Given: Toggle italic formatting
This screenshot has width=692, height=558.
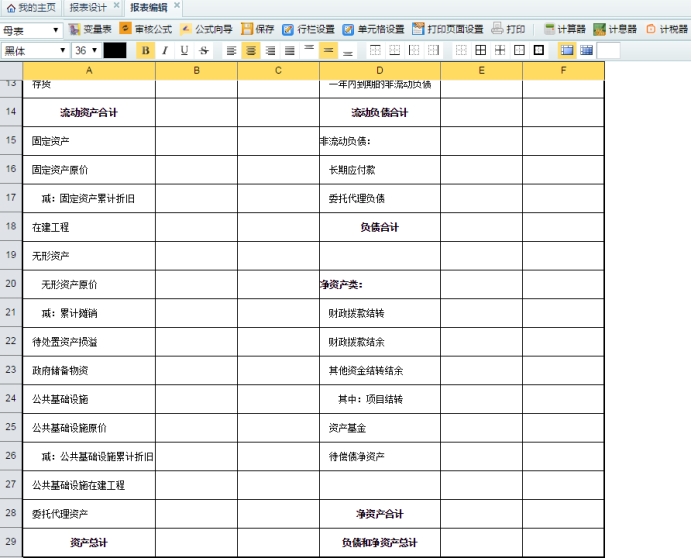Looking at the screenshot, I should pyautogui.click(x=165, y=51).
